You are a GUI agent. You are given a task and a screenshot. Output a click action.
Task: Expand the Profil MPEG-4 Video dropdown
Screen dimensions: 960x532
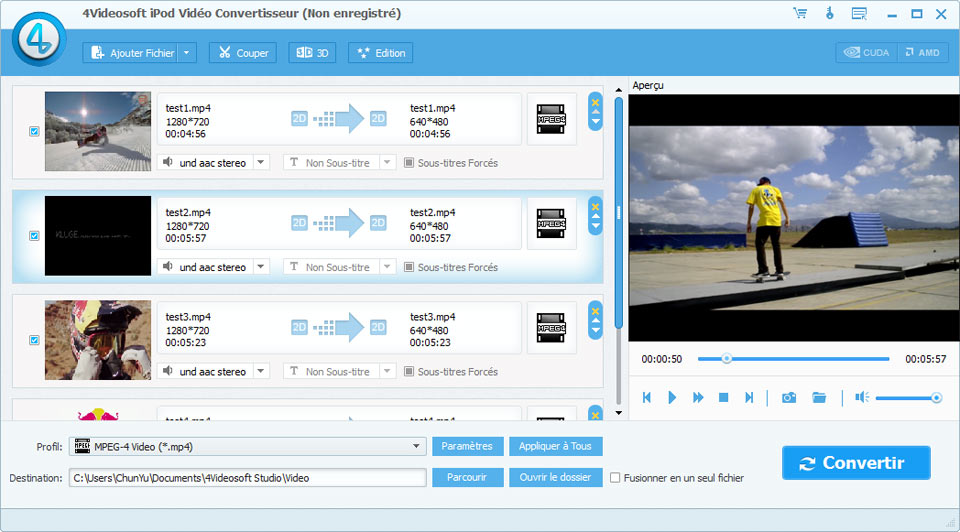click(x=417, y=446)
